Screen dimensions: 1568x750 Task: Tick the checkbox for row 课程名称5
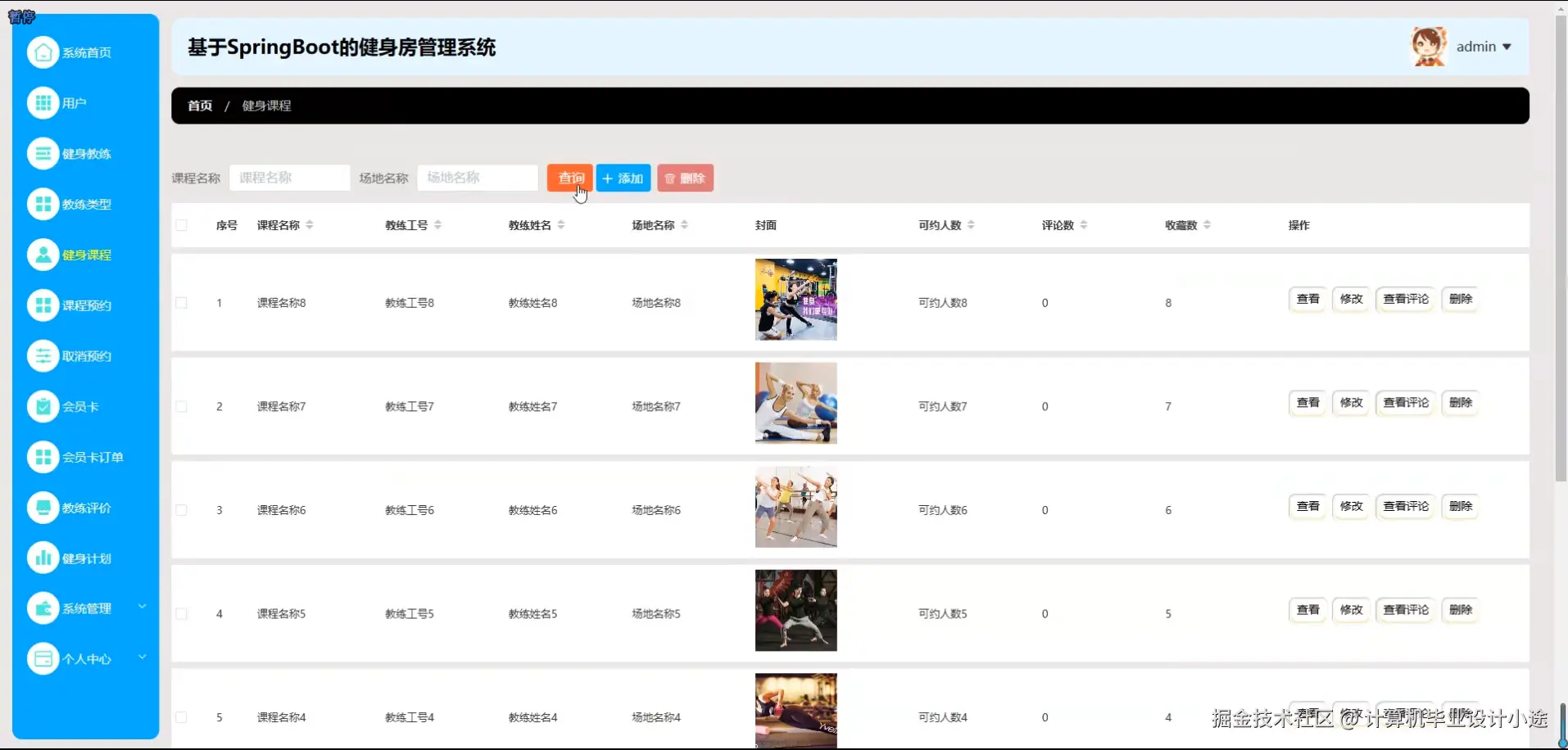click(x=182, y=614)
